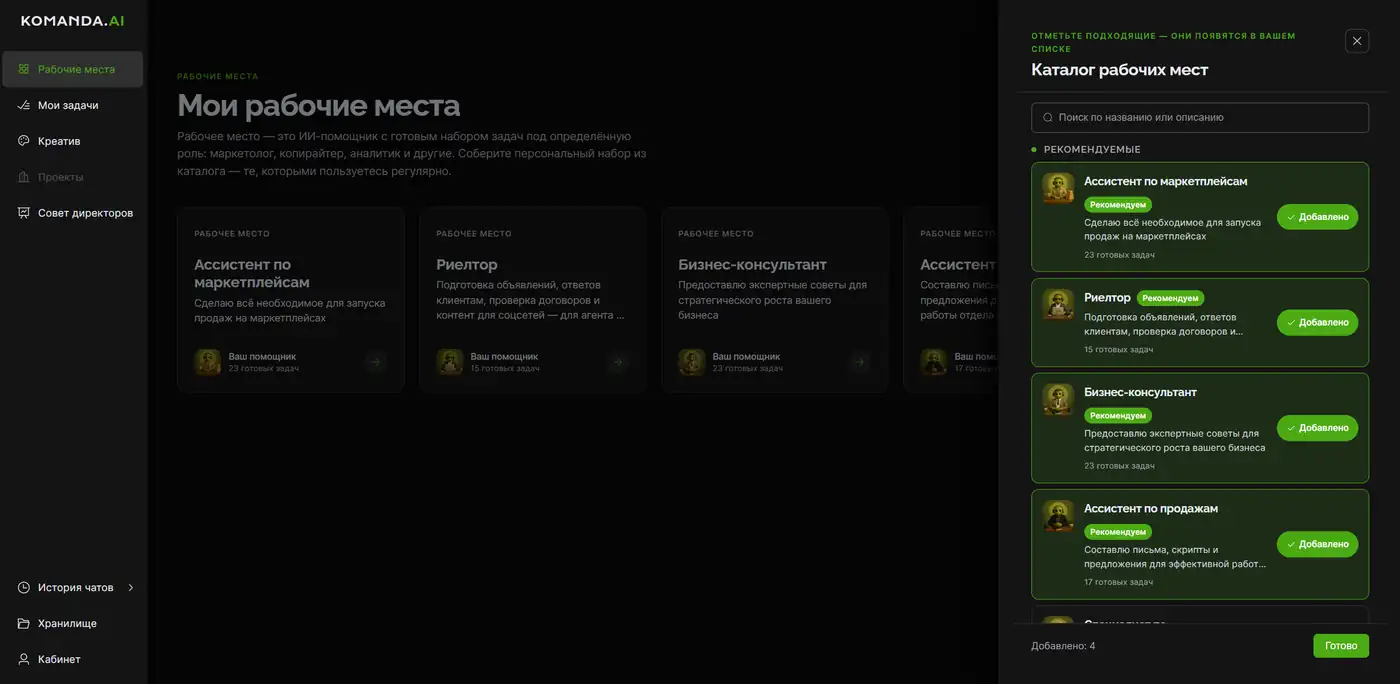This screenshot has width=1400, height=684.
Task: Click the Рабочие места grid icon
Action: (x=24, y=69)
